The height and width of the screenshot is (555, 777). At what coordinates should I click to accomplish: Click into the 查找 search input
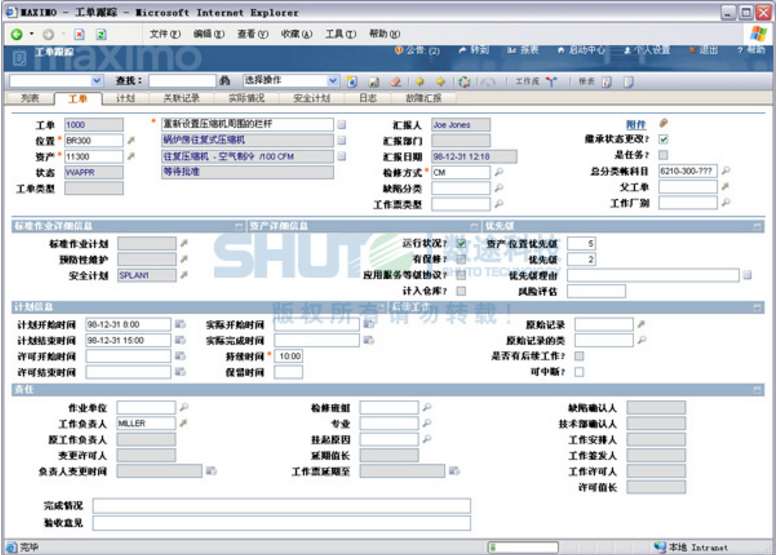click(182, 81)
